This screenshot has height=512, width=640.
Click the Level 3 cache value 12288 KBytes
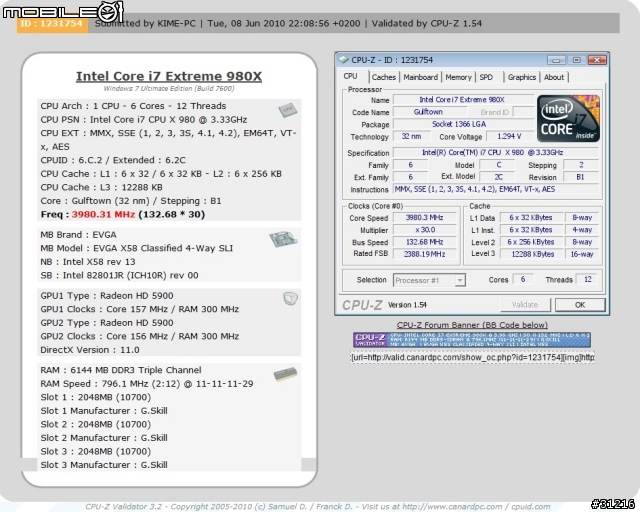click(531, 254)
